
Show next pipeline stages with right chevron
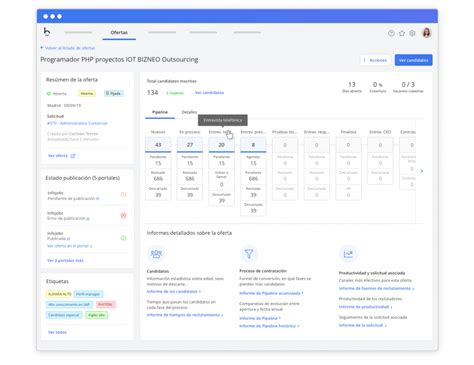[x=422, y=171]
